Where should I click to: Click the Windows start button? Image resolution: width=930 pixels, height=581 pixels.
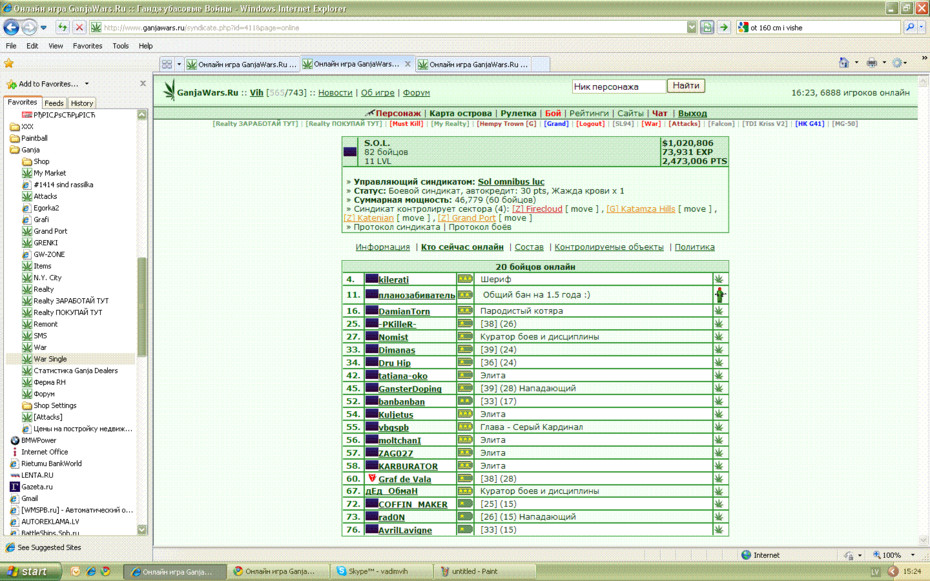pos(30,572)
